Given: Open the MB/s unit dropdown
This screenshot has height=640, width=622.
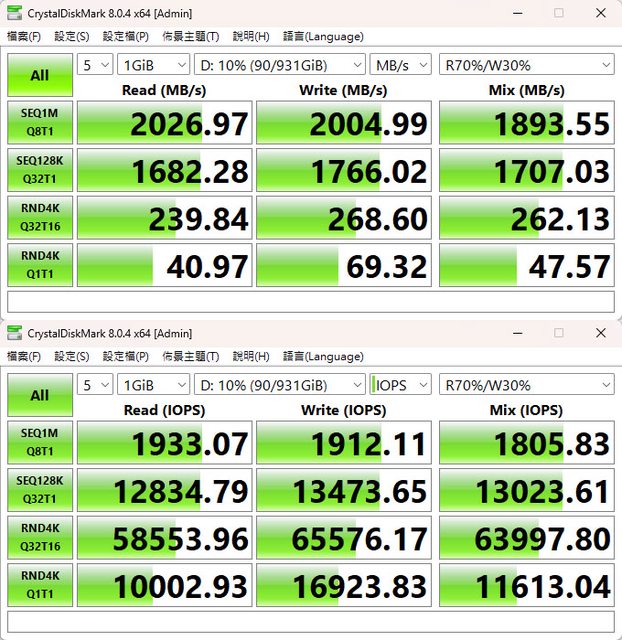Looking at the screenshot, I should pyautogui.click(x=400, y=65).
